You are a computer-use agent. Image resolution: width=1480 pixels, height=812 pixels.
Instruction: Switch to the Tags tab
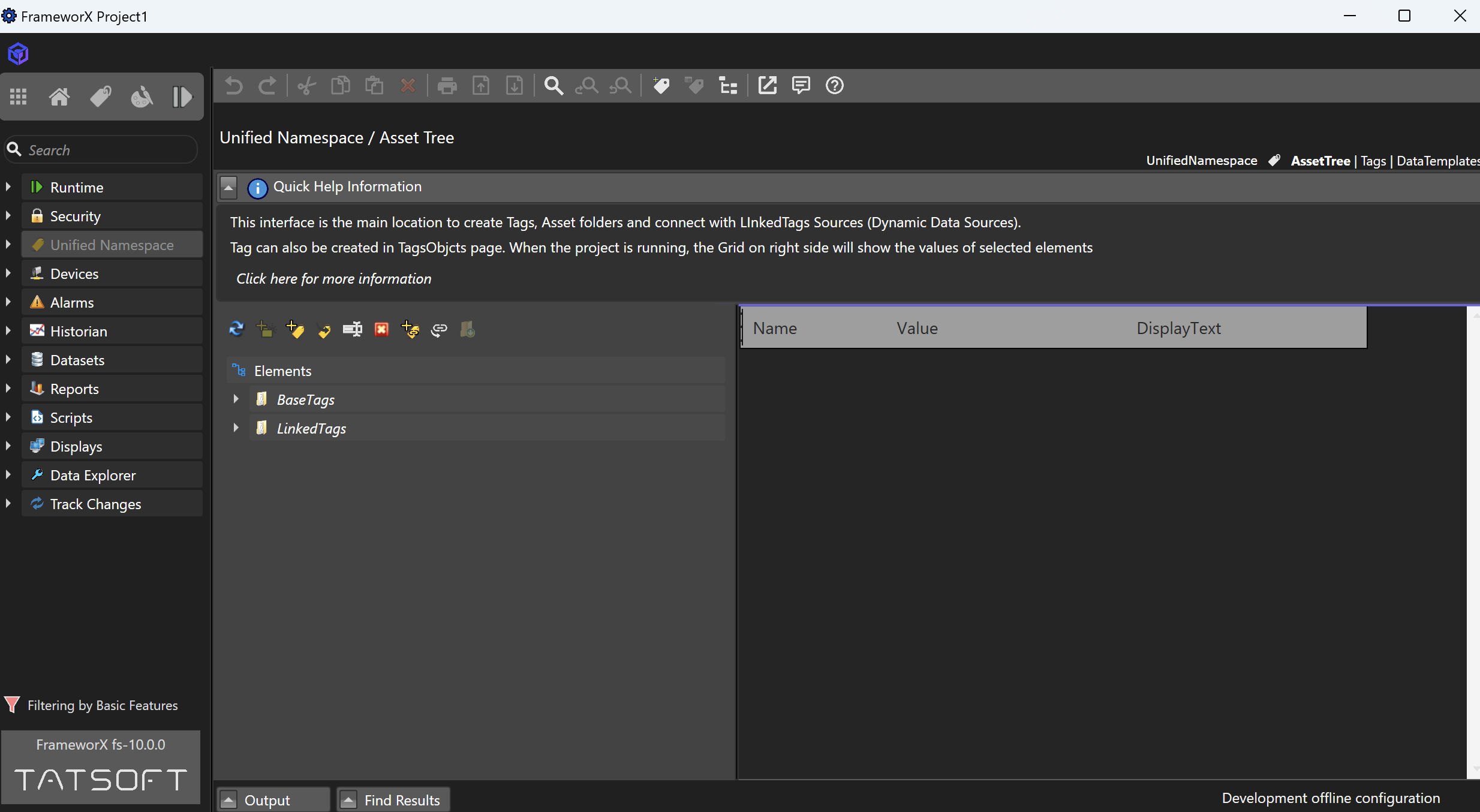[x=1373, y=161]
